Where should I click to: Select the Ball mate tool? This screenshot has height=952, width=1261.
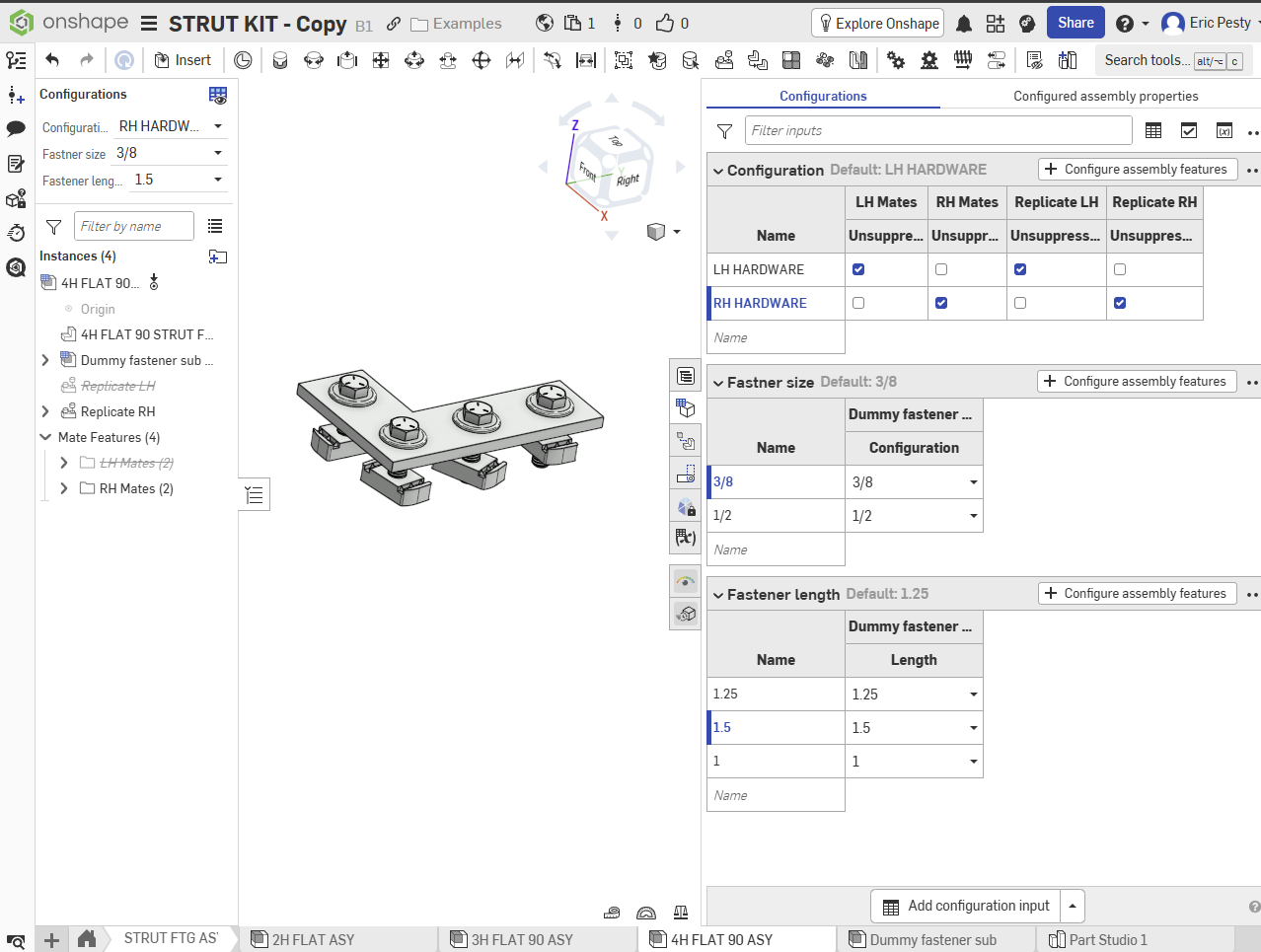(x=482, y=60)
